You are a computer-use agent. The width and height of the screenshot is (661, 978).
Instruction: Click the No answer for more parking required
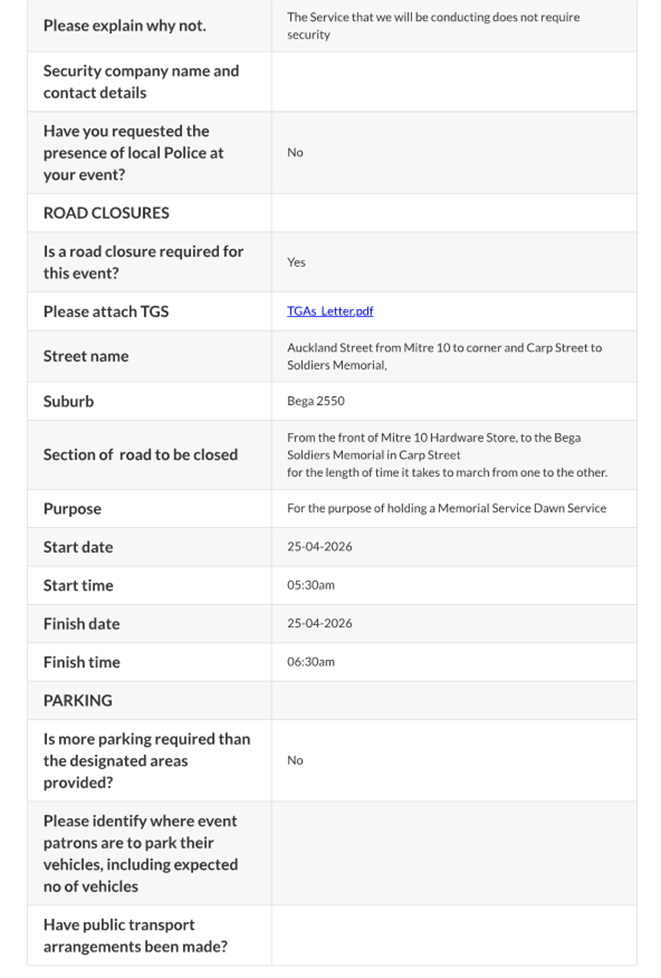[x=295, y=760]
